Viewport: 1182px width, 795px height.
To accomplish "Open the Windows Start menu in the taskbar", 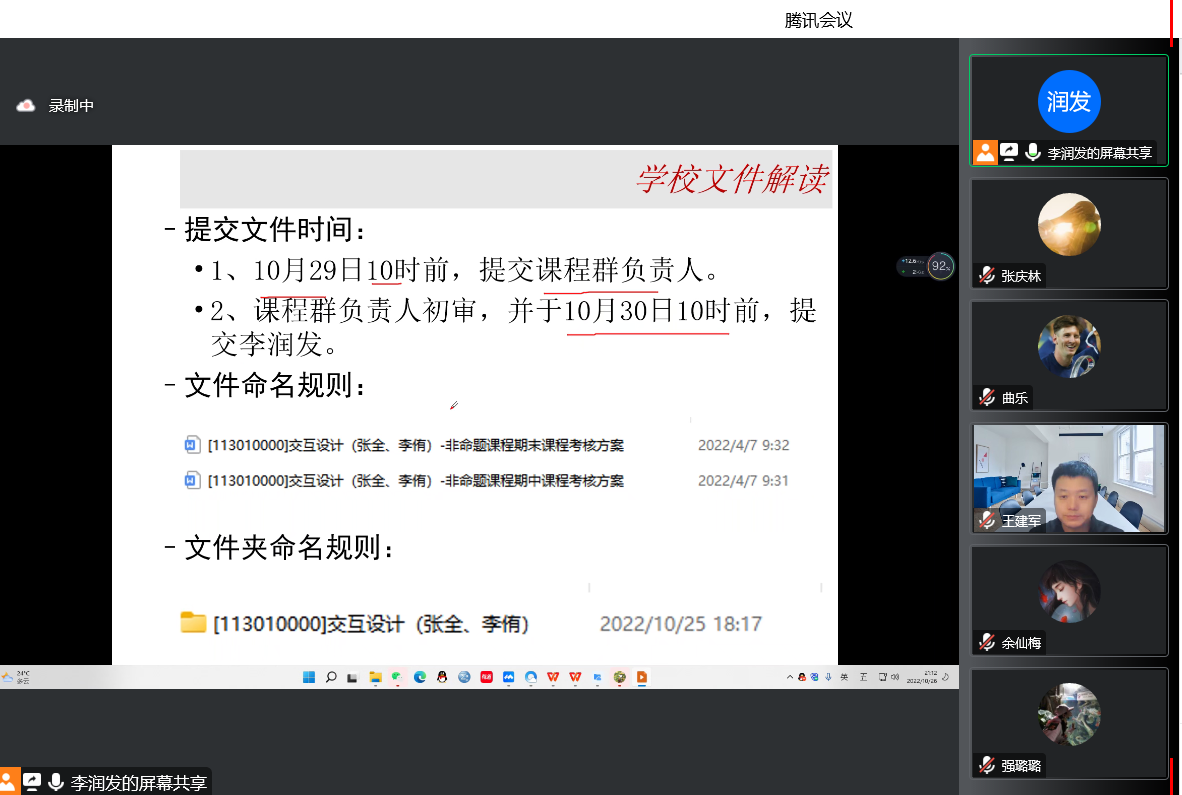I will click(309, 677).
